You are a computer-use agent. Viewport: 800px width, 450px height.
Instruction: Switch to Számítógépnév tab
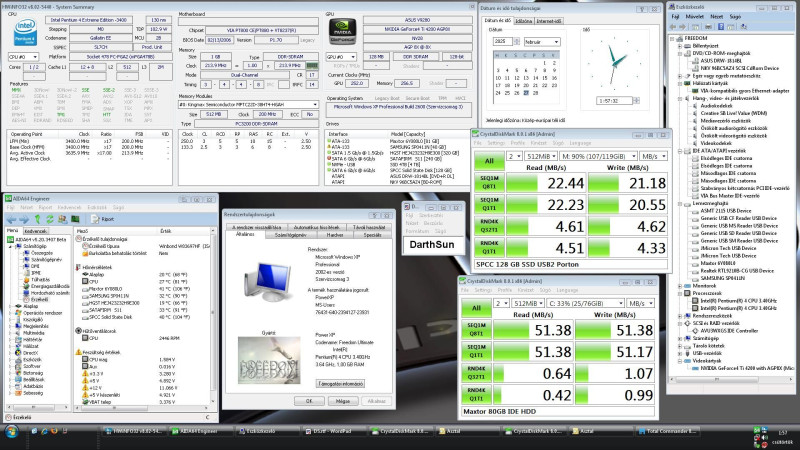point(291,235)
